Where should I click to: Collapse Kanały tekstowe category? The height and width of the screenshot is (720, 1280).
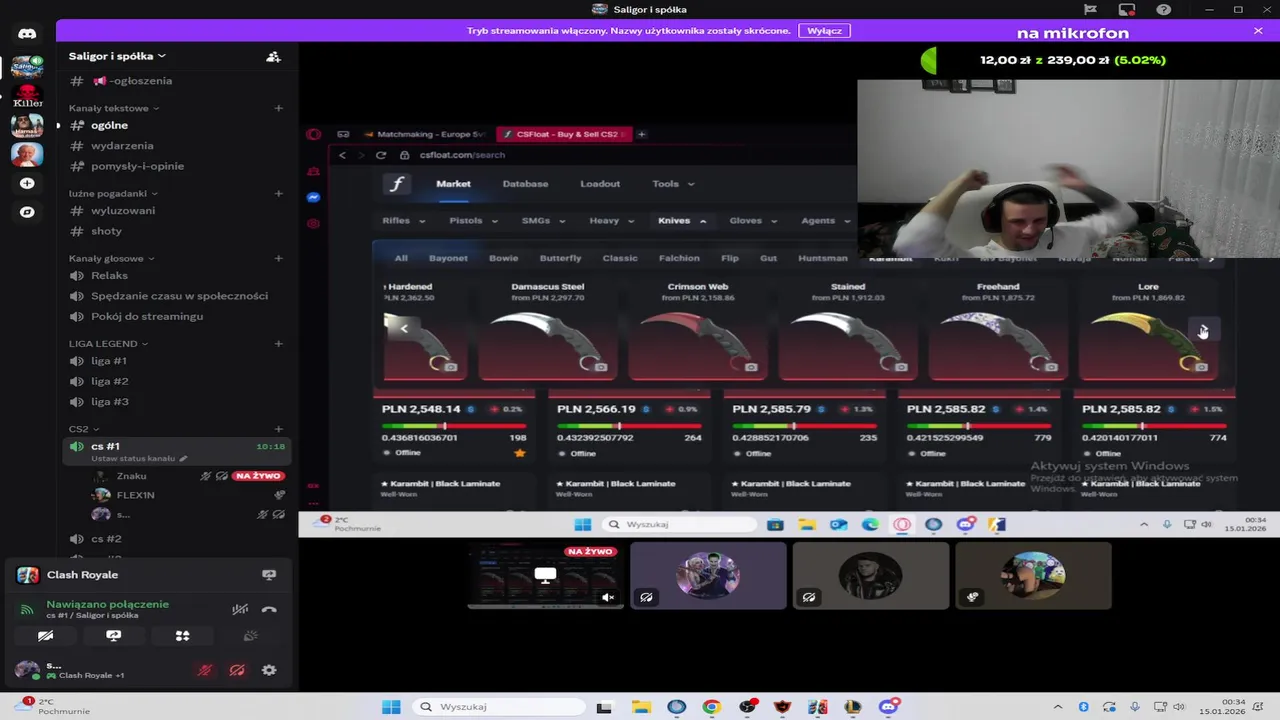113,108
